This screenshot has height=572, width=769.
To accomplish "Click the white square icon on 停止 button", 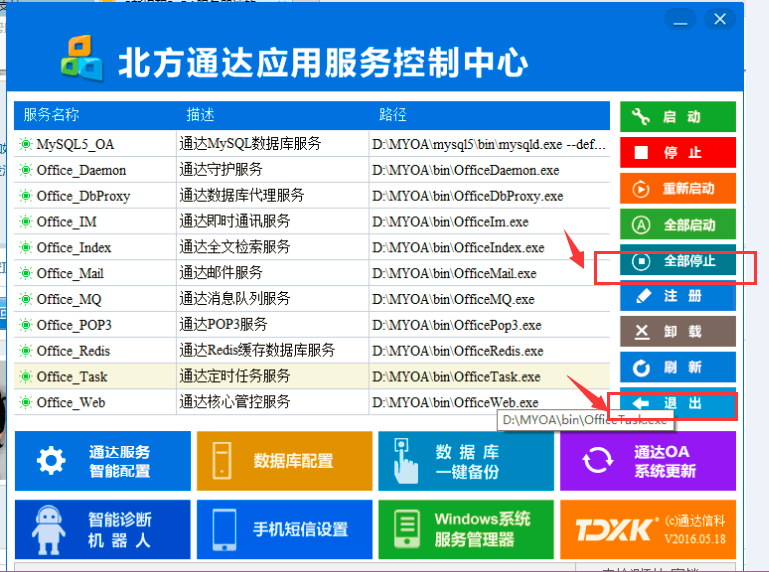I will tap(641, 153).
